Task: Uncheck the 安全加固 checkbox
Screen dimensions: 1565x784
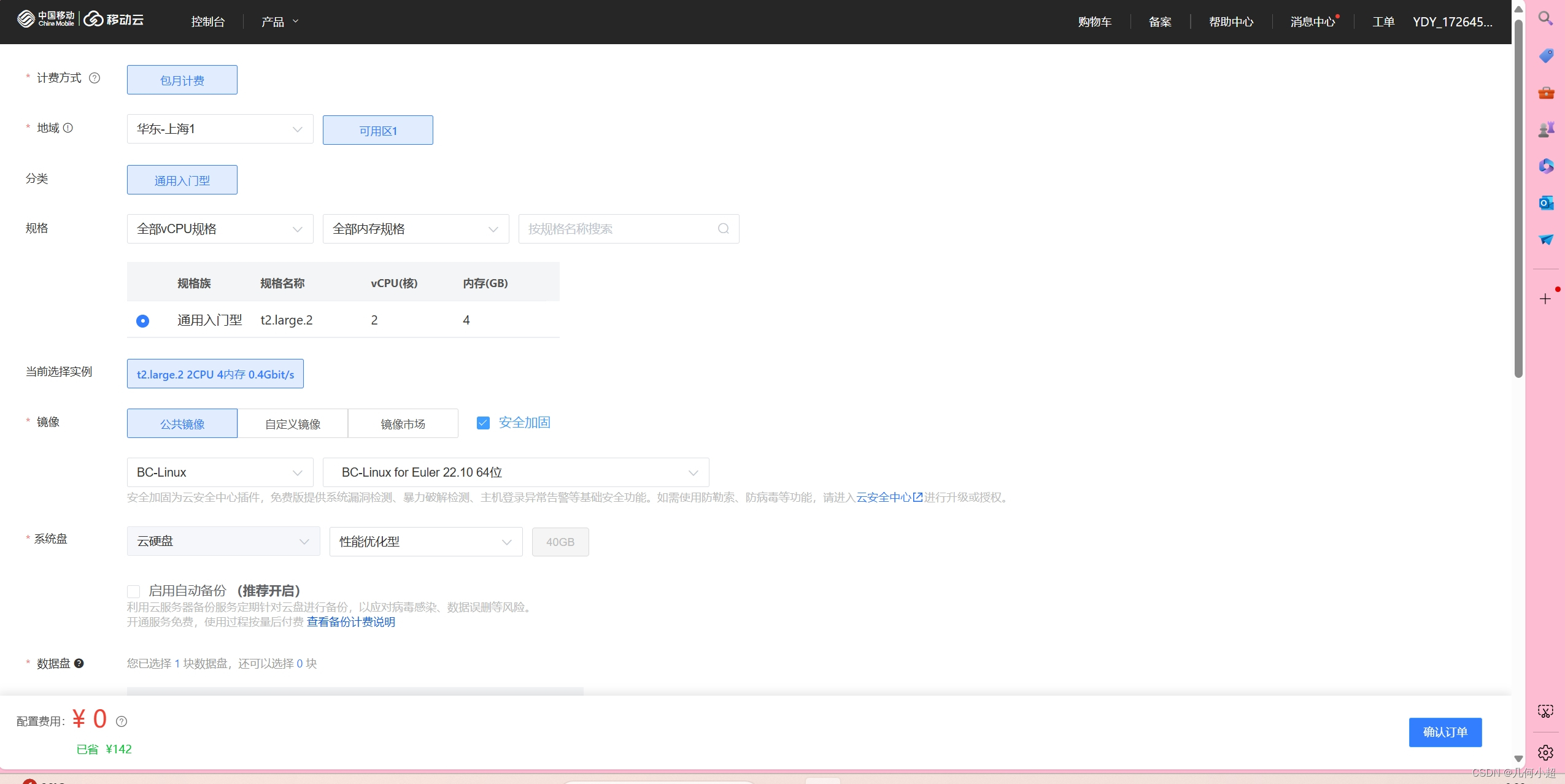Action: (484, 423)
